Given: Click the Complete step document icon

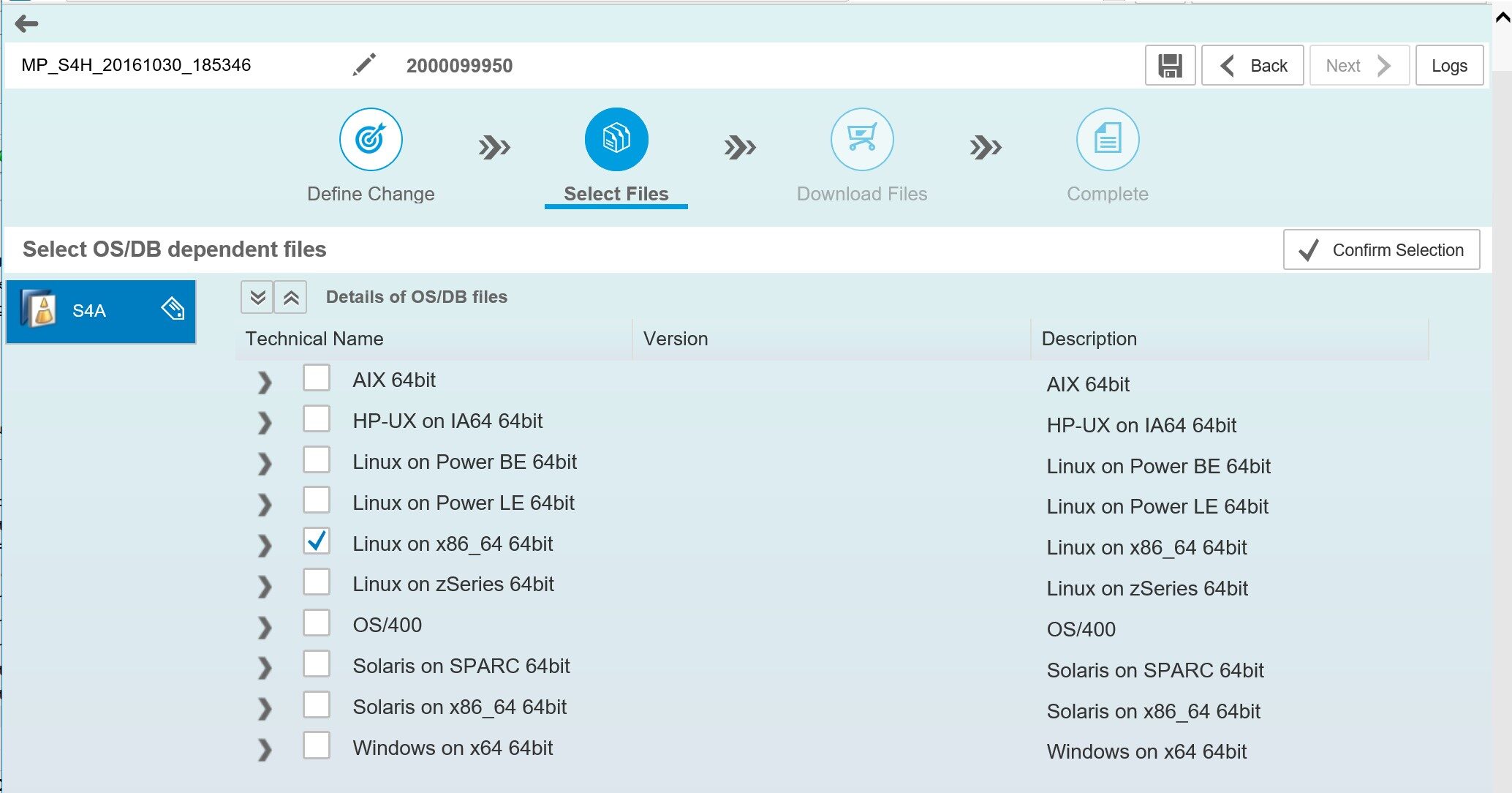Looking at the screenshot, I should (x=1107, y=139).
